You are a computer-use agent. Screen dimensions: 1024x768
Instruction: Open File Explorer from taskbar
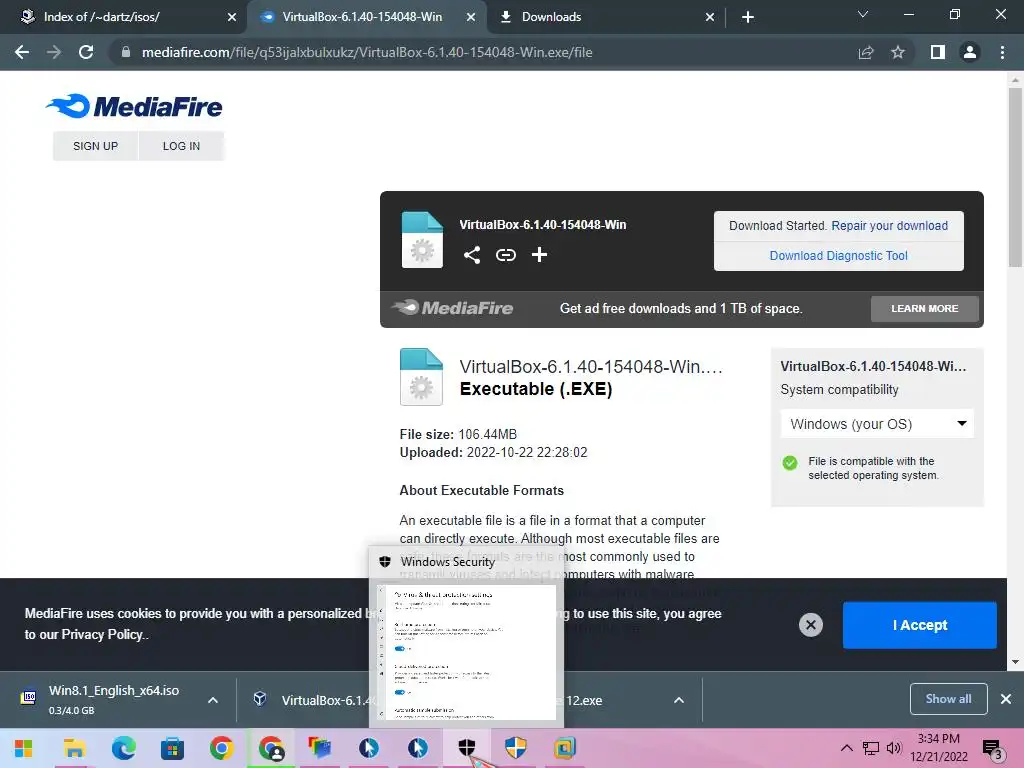pyautogui.click(x=74, y=748)
